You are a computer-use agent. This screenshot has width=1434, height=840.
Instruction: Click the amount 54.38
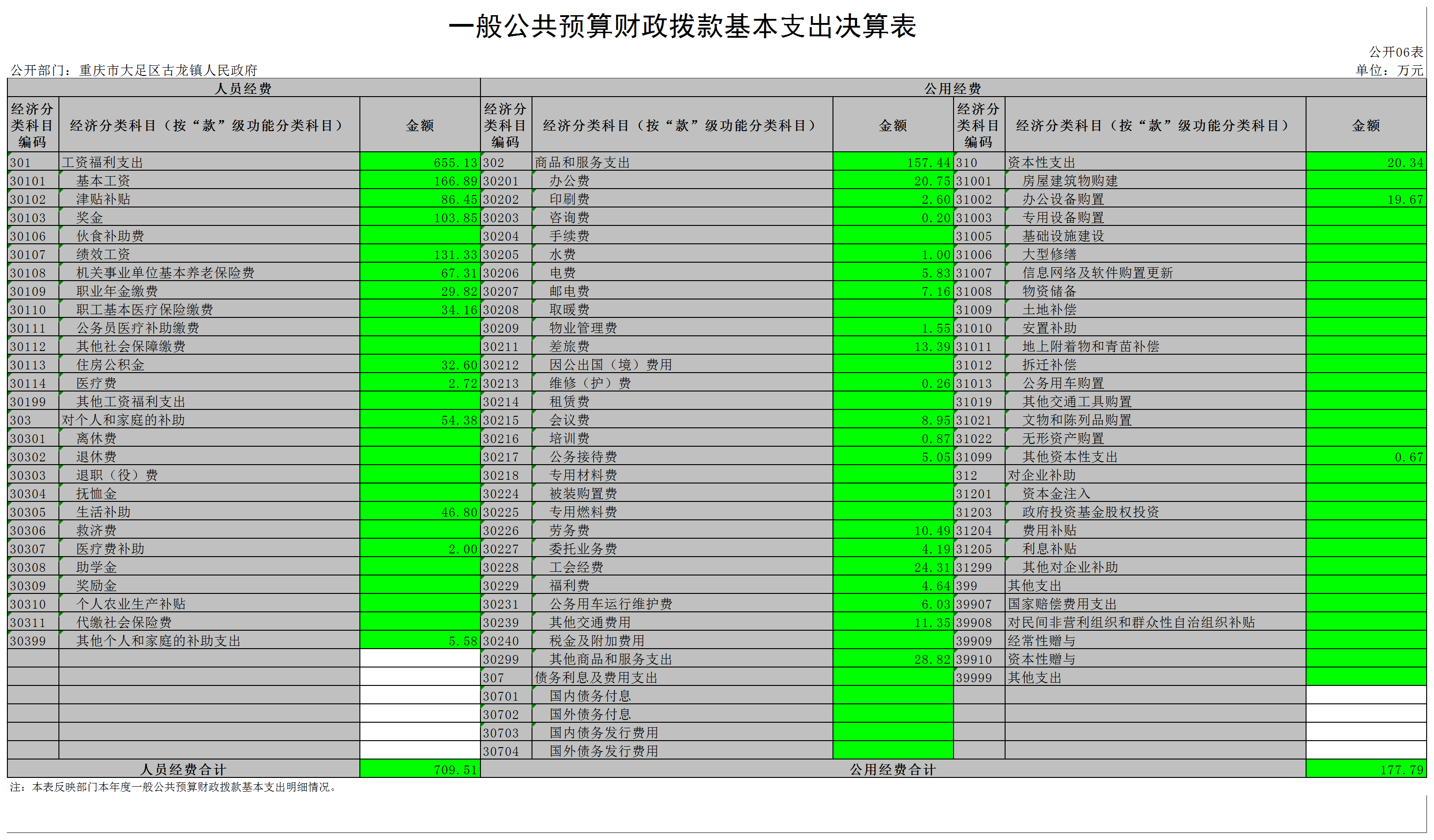coord(420,420)
